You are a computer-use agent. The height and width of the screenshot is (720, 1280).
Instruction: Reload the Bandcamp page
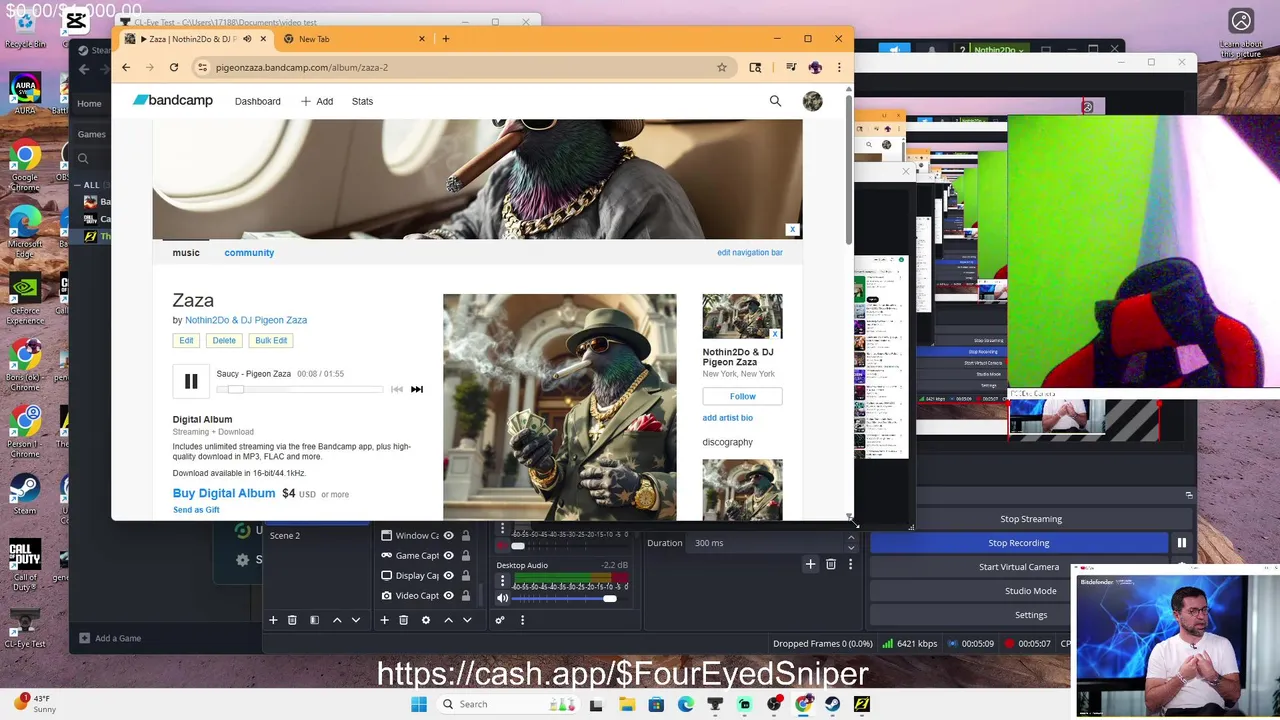coord(174,67)
